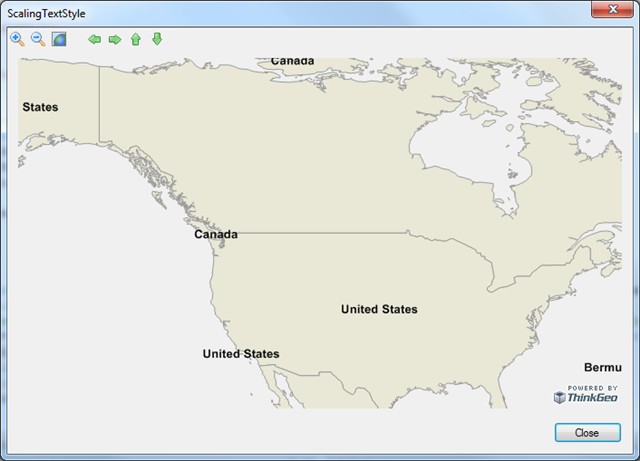
Task: Click the Close button
Action: click(588, 432)
